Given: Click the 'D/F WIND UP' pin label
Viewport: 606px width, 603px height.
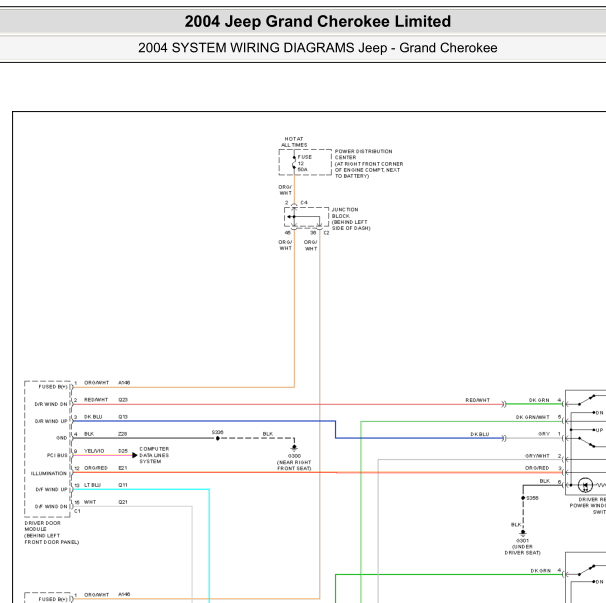Looking at the screenshot, I should pos(51,489).
